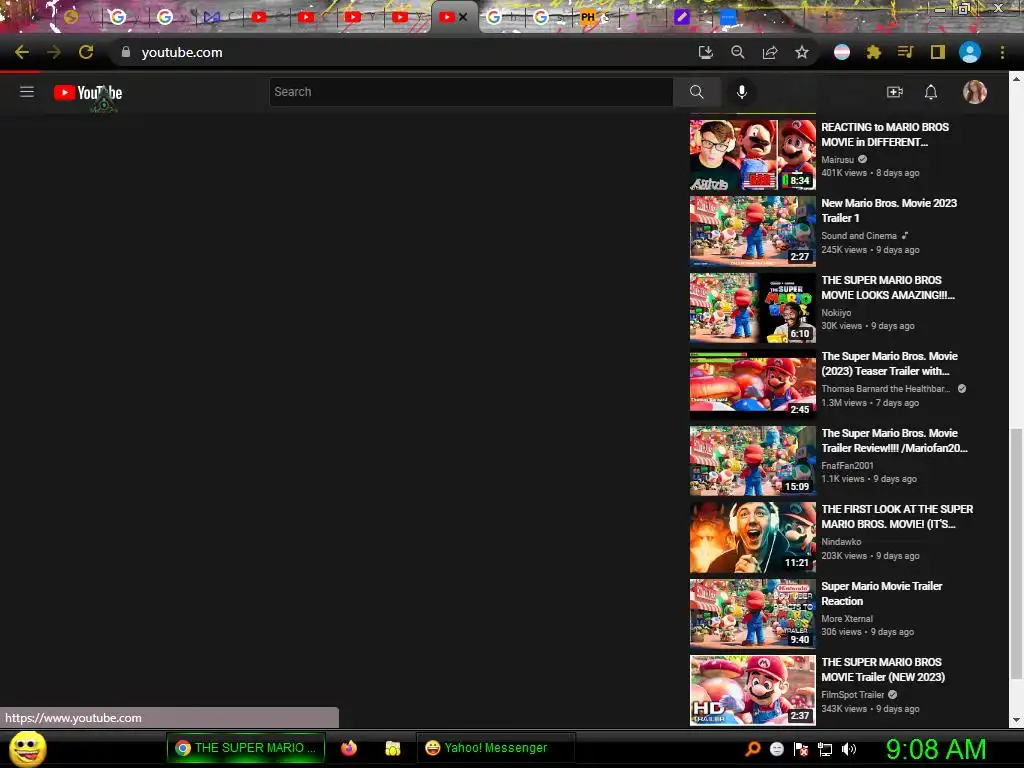This screenshot has height=768, width=1024.
Task: Open the 6:10 Nokiiyo video thumbnail
Action: [x=752, y=308]
